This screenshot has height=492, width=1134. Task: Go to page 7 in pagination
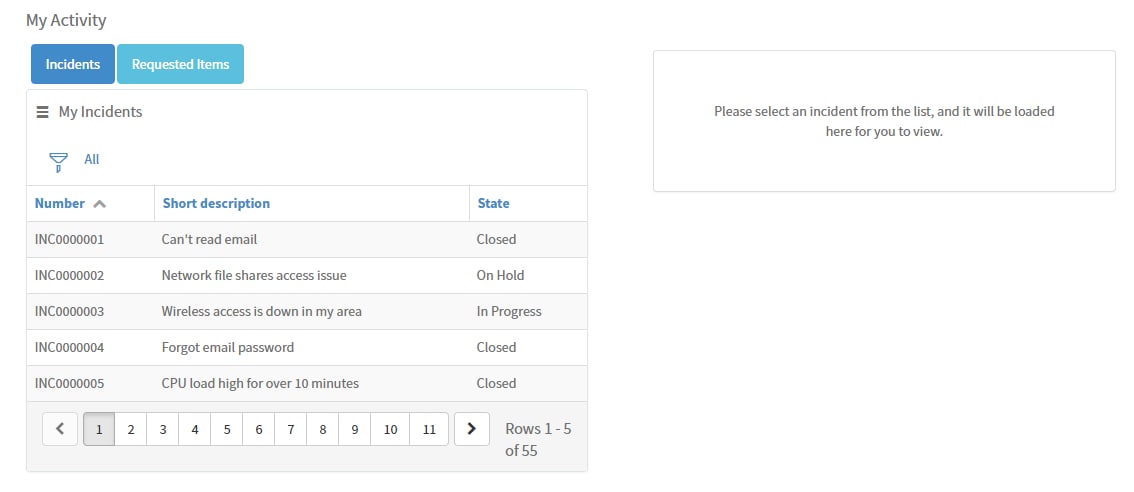point(291,429)
